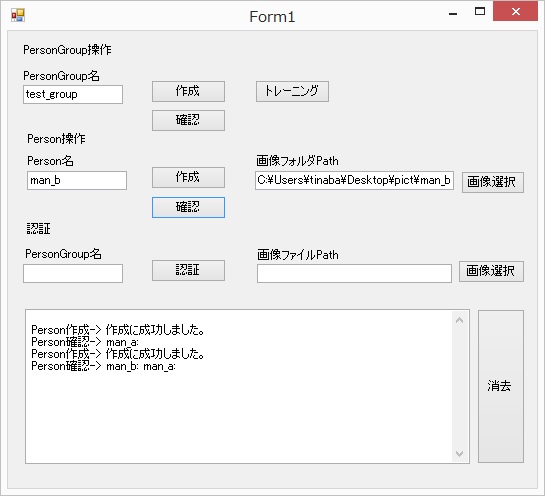
Task: Focus Person名 field containing man_b
Action: [77, 180]
